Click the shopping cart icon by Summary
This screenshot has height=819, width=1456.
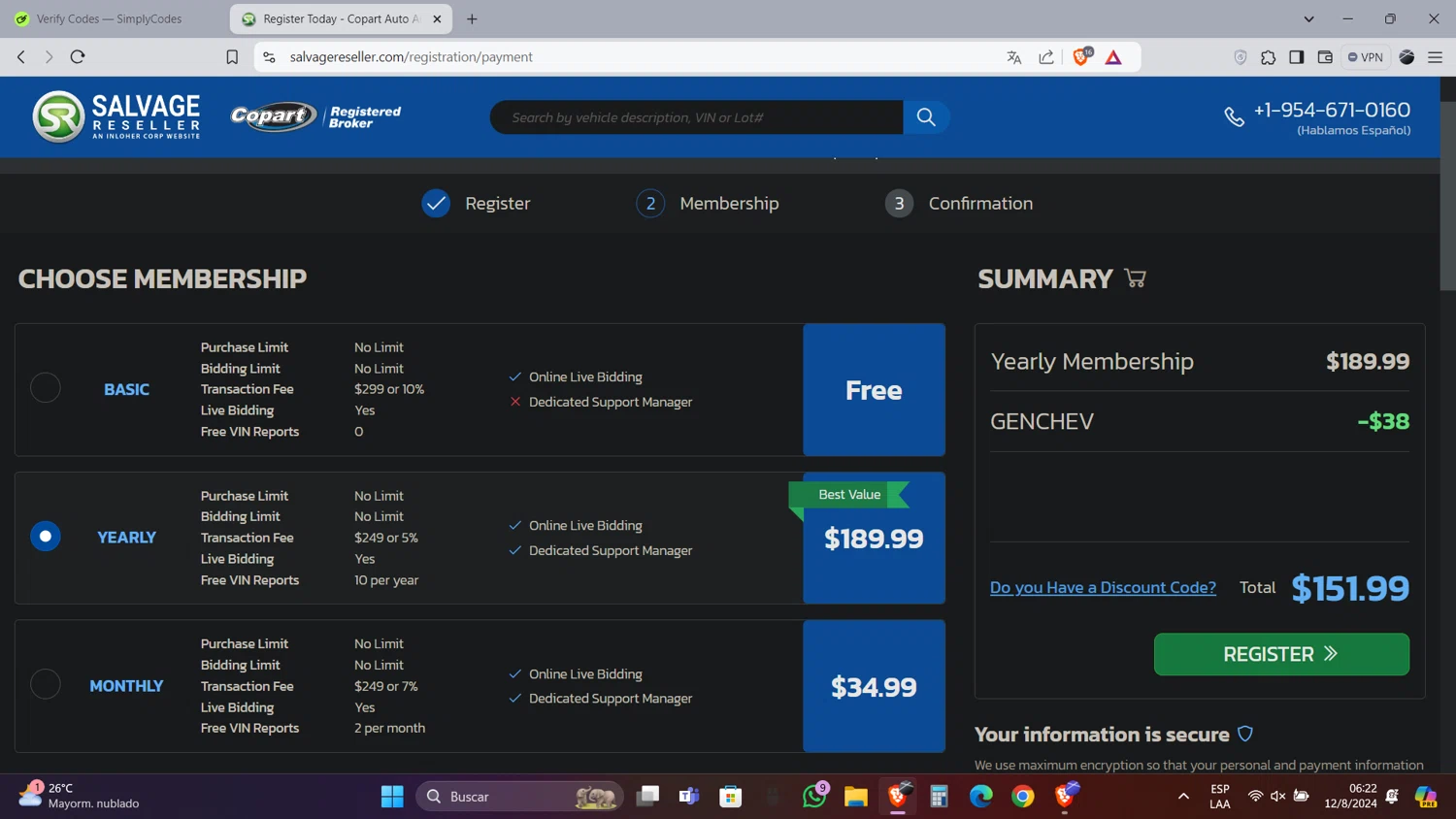tap(1135, 278)
